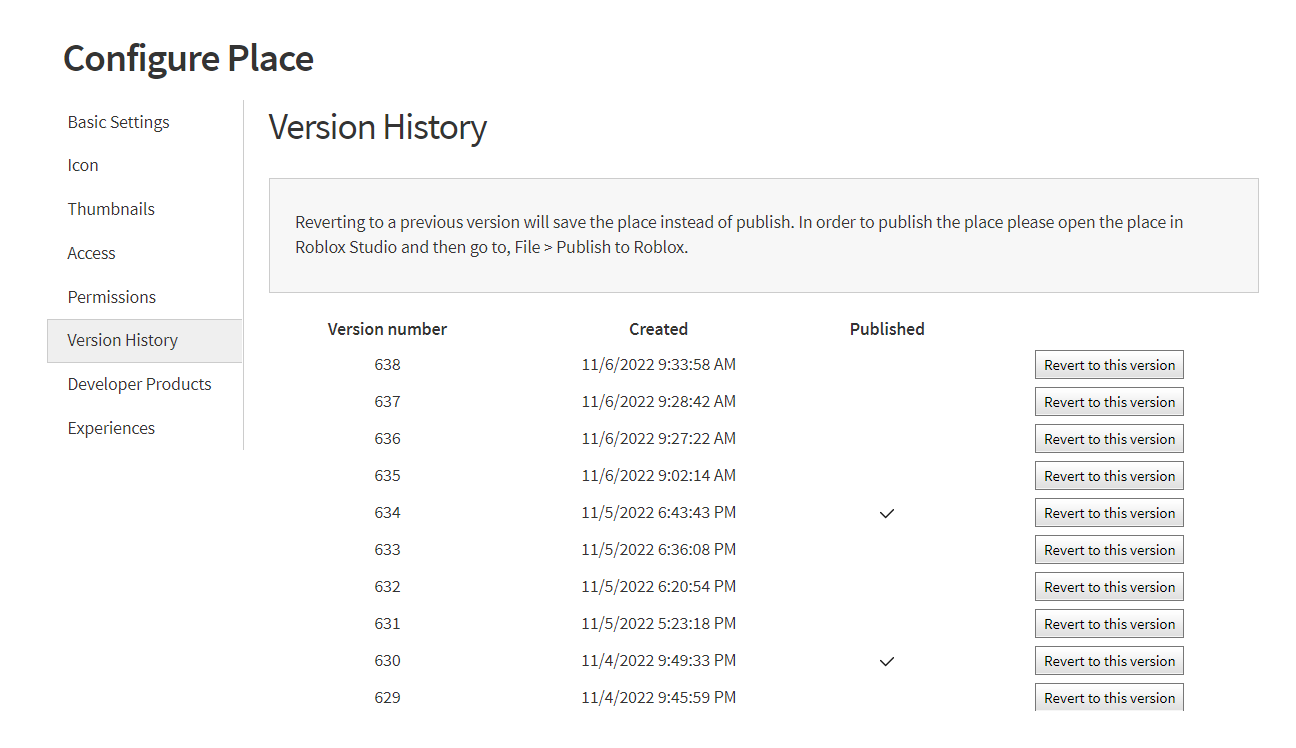This screenshot has width=1296, height=748.
Task: Revert to version 637
Action: 1109,402
